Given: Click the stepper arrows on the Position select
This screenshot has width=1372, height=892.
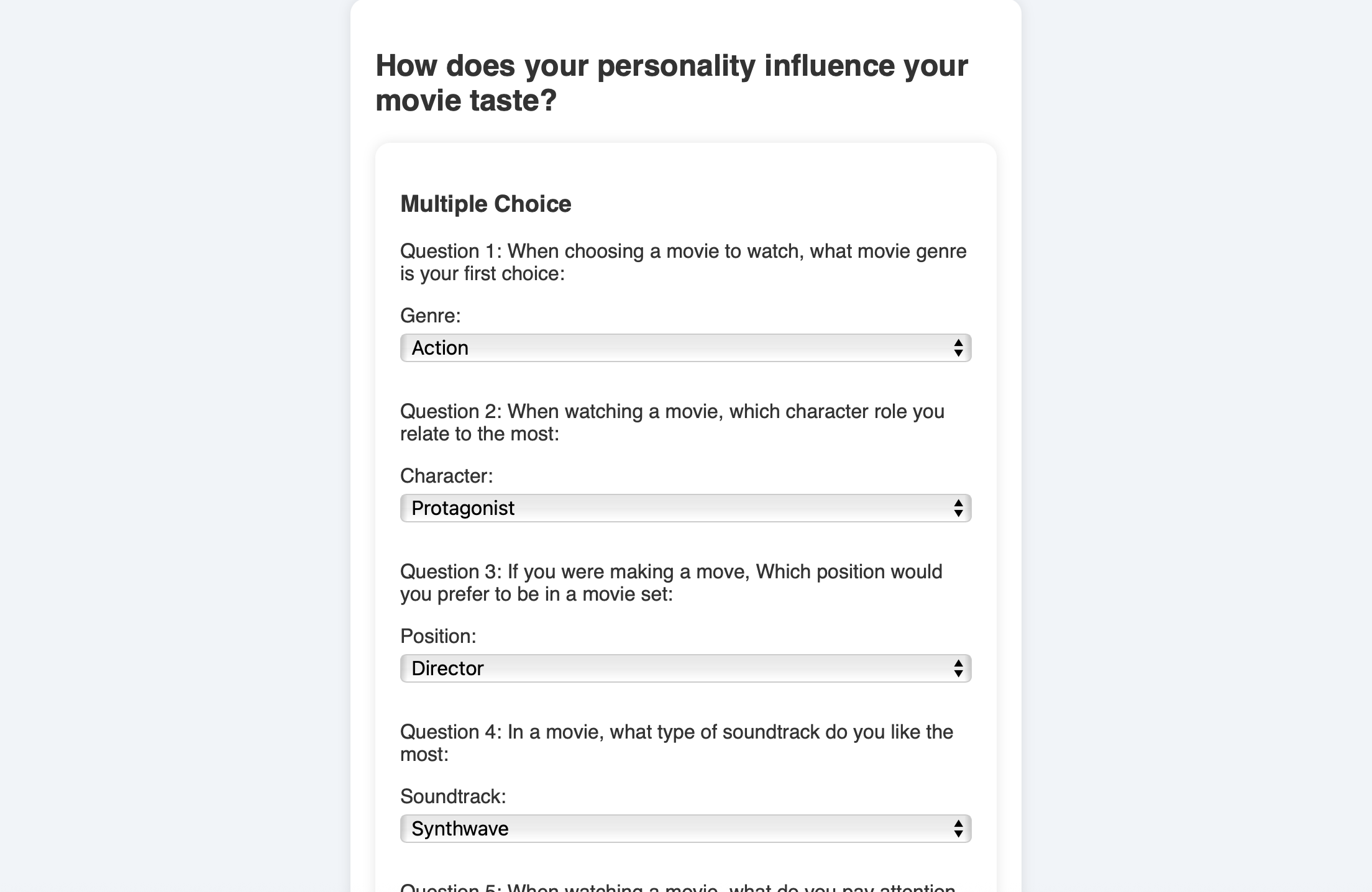Looking at the screenshot, I should pos(958,668).
